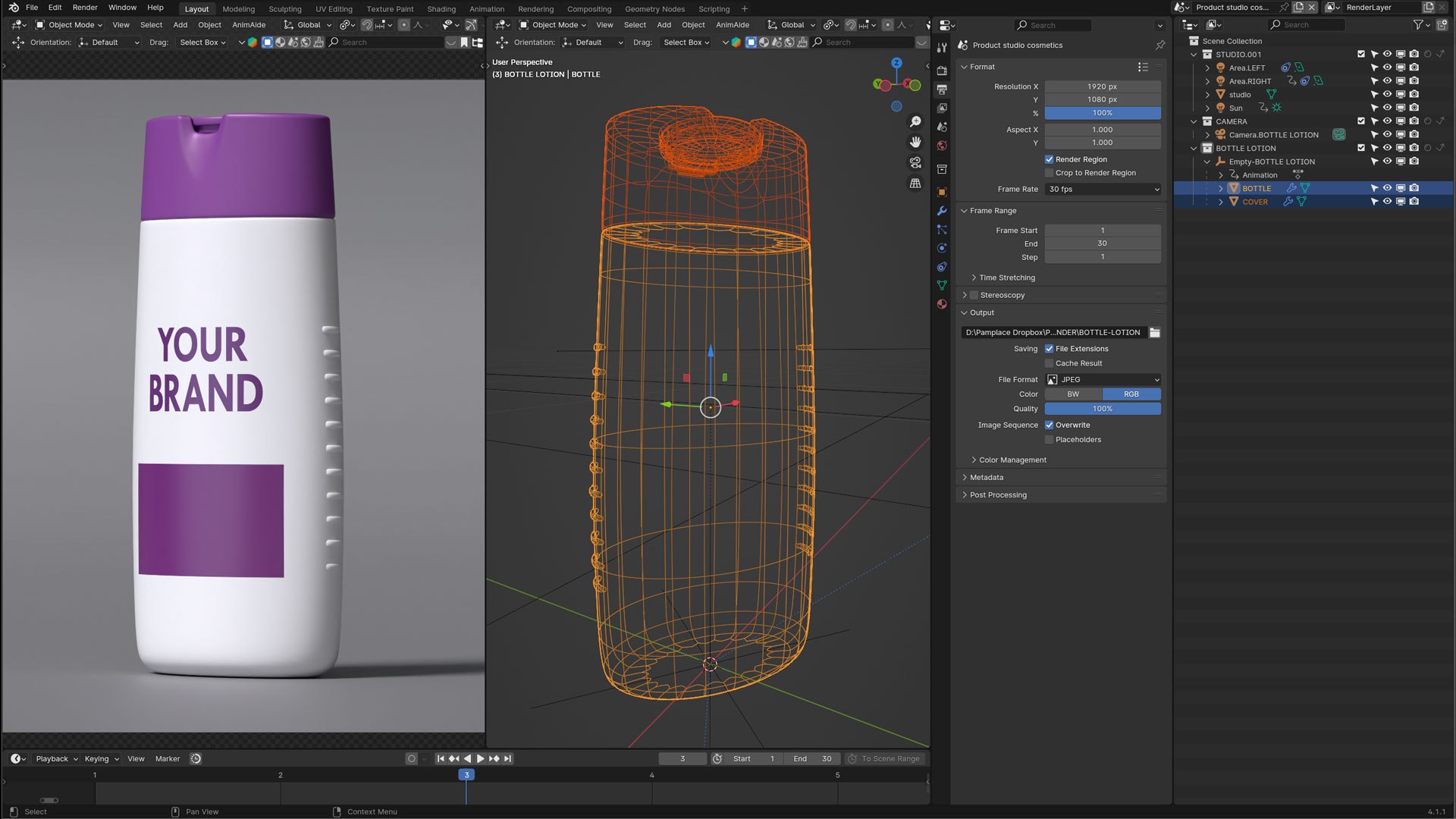1456x819 pixels.
Task: Enable the Cache Result checkbox
Action: pos(1049,363)
